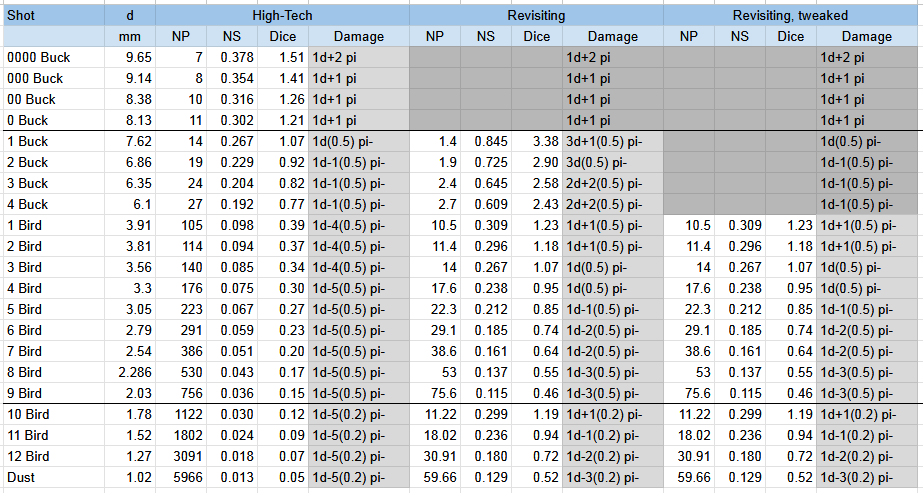Select the 'Shot' header cell
This screenshot has width=923, height=493.
tap(54, 15)
